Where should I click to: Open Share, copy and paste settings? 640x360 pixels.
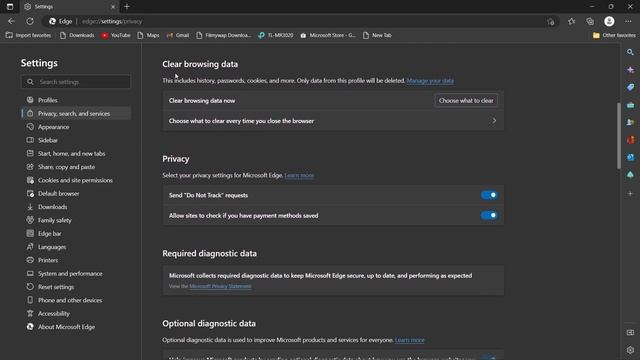(76, 167)
